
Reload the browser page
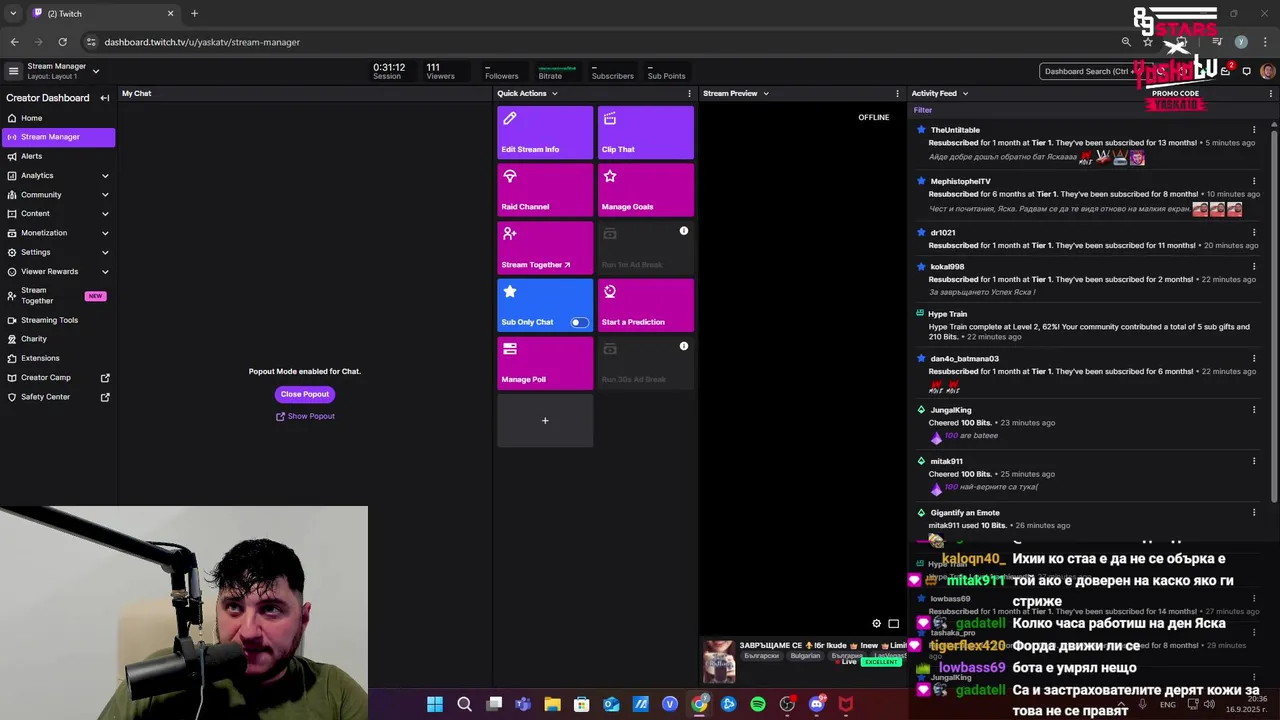point(62,42)
